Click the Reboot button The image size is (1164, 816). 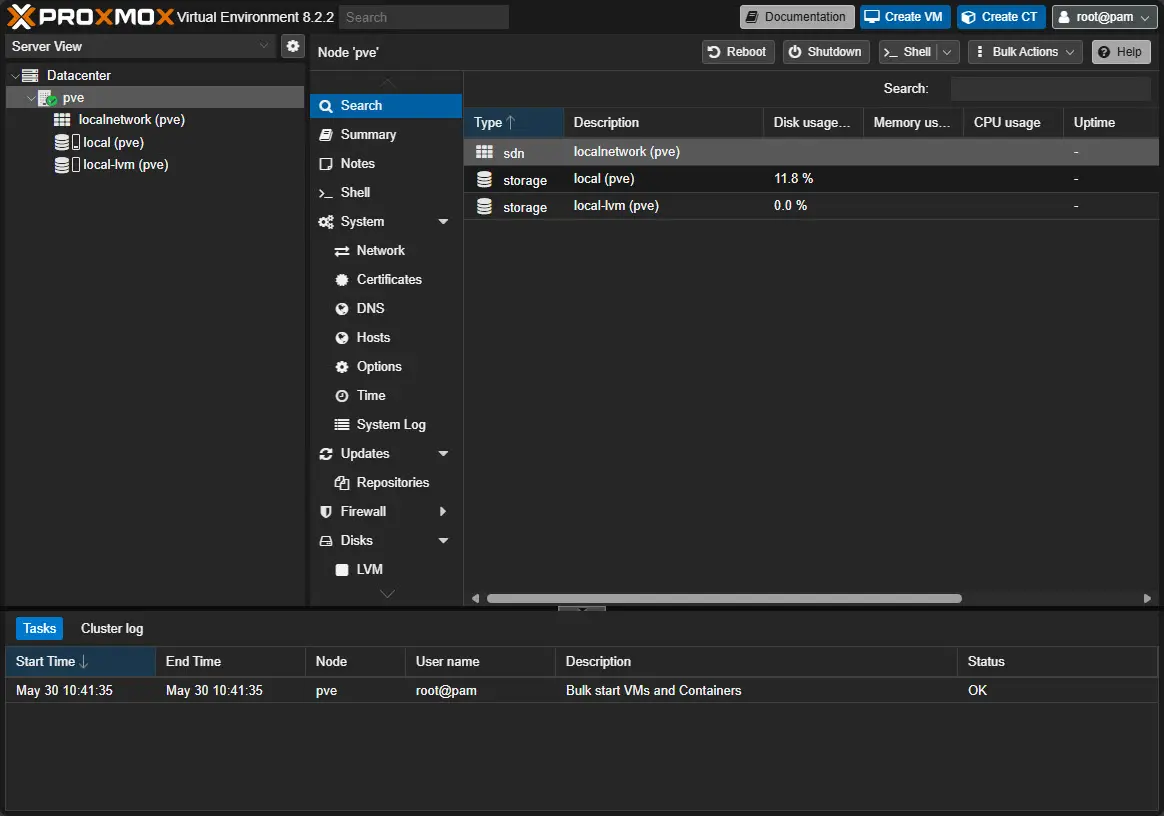[737, 52]
